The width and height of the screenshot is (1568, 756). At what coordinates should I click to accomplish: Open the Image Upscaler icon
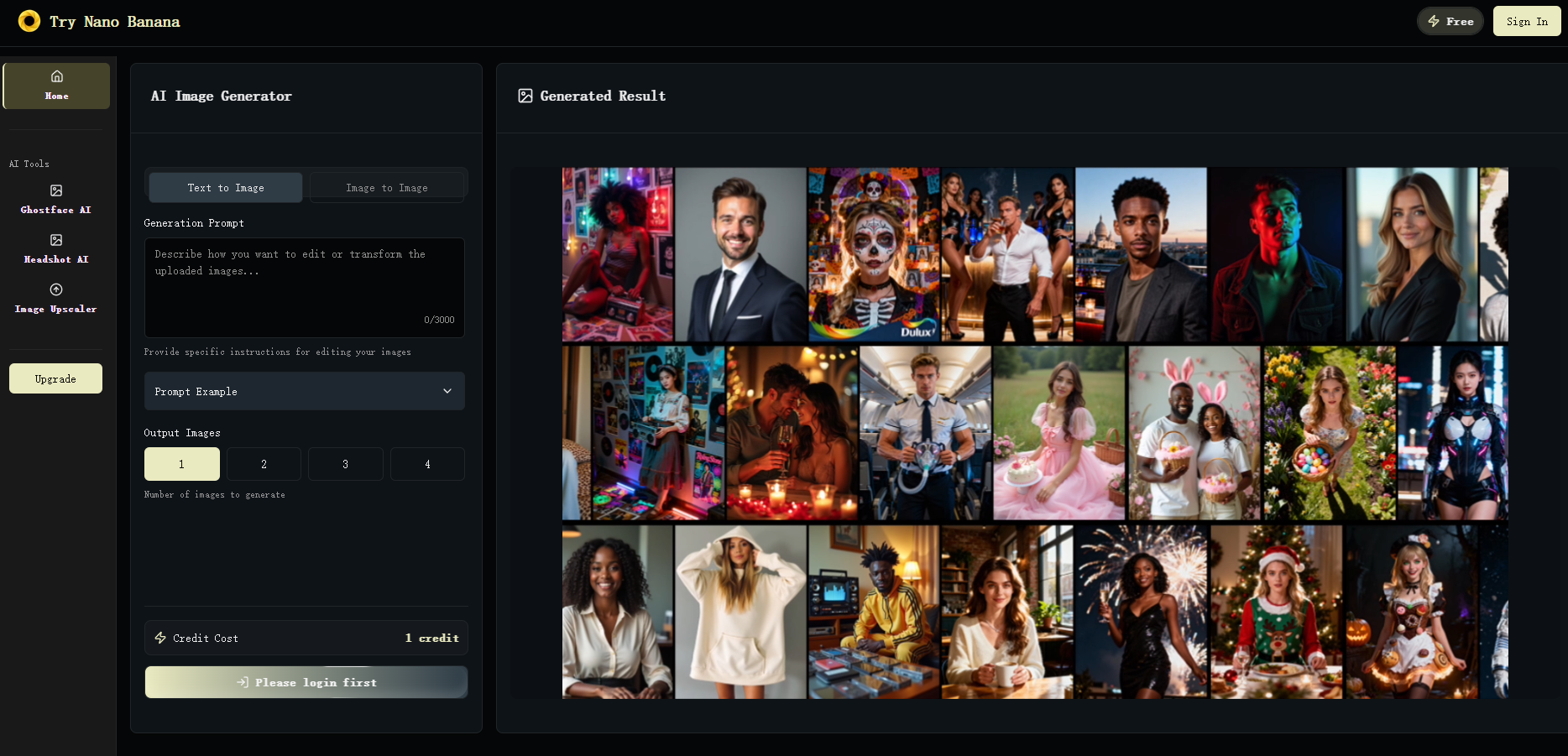click(x=56, y=289)
